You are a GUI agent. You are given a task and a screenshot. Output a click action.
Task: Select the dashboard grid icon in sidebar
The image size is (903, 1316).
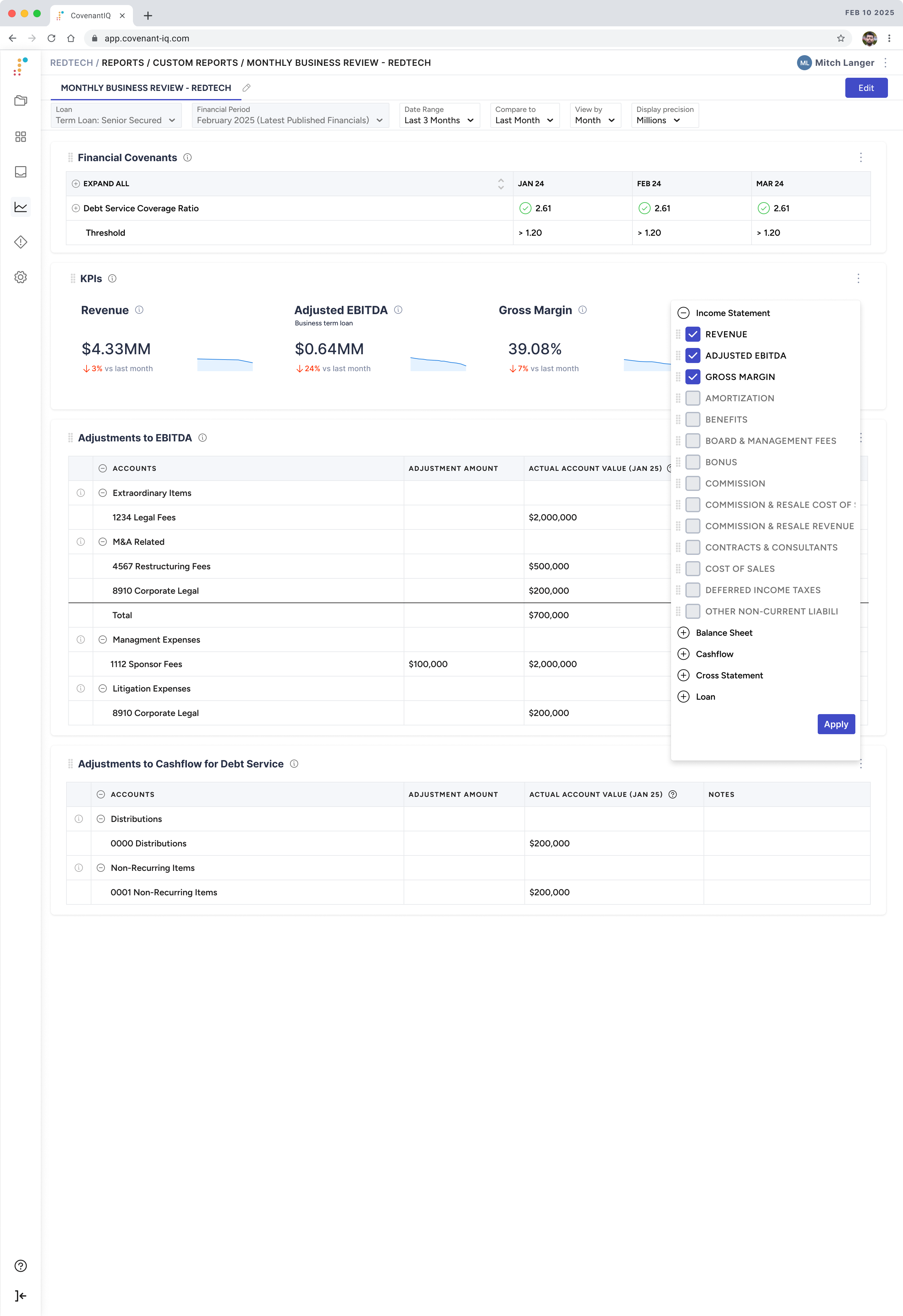click(x=21, y=136)
